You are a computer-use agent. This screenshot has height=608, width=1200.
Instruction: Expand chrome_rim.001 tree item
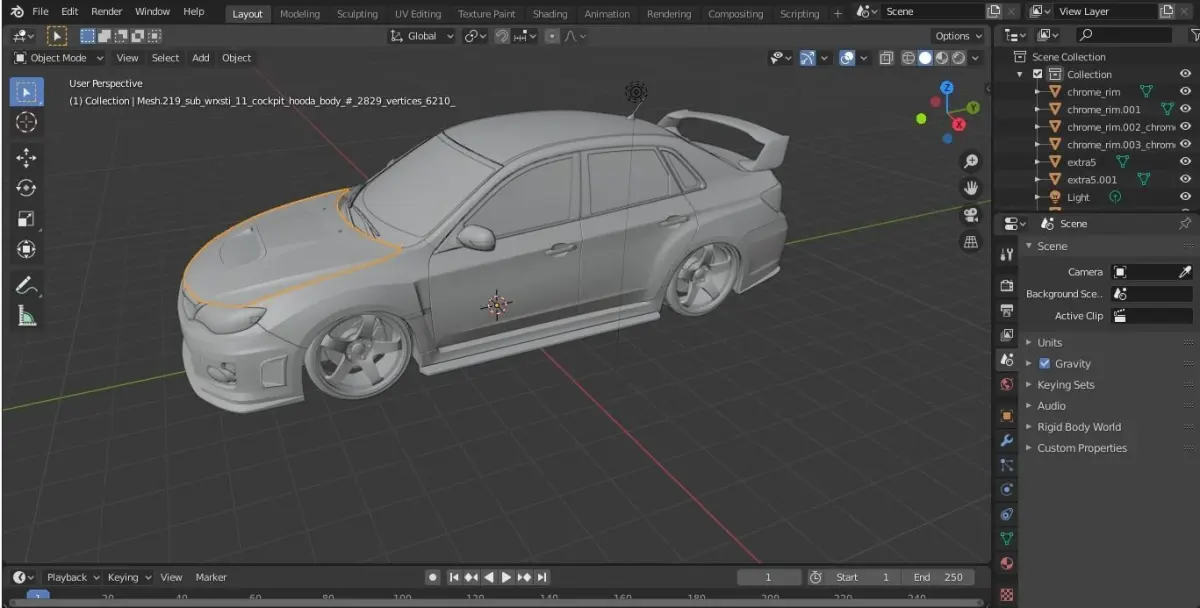(1038, 110)
